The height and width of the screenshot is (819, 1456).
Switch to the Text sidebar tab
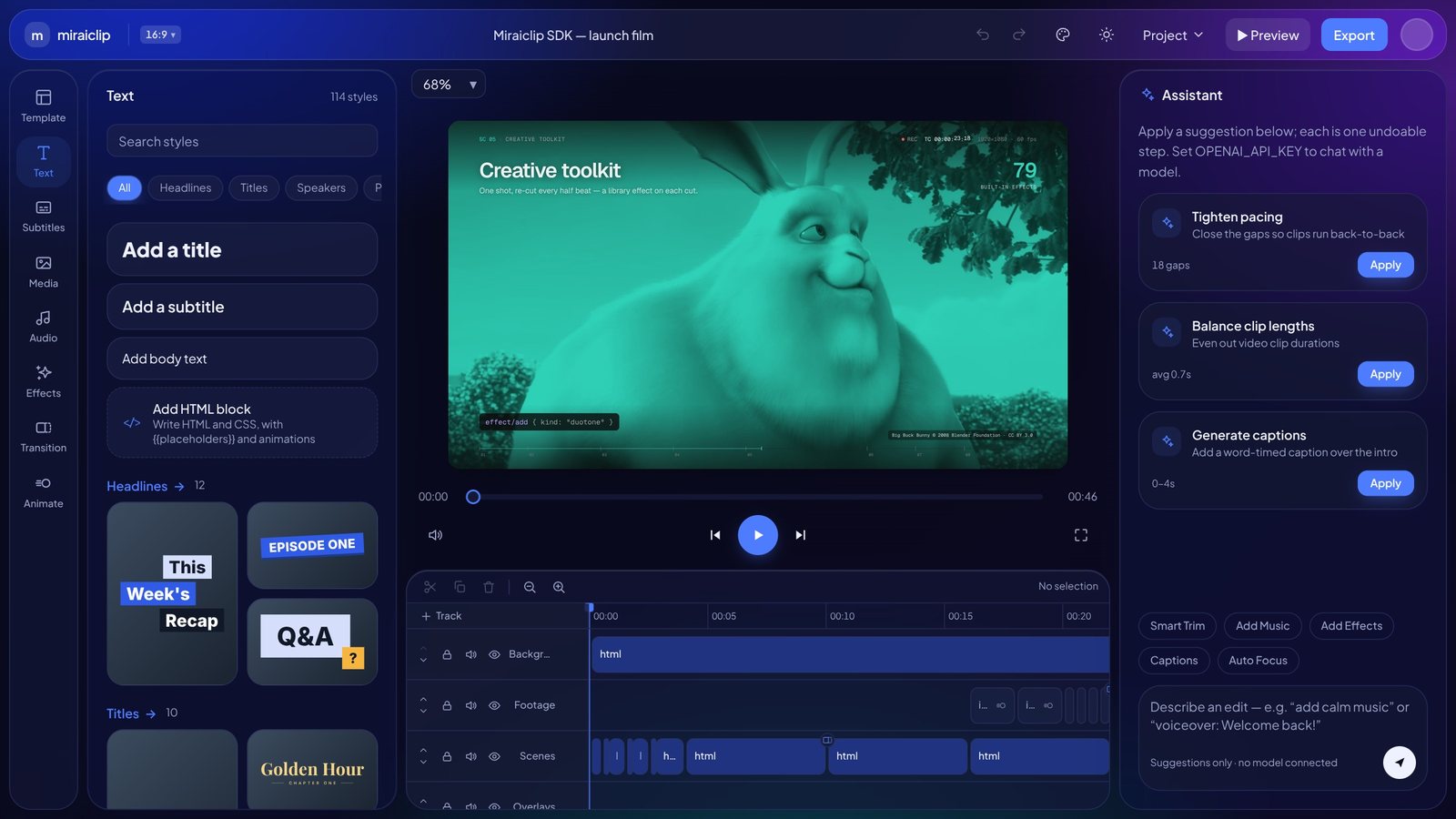click(44, 161)
